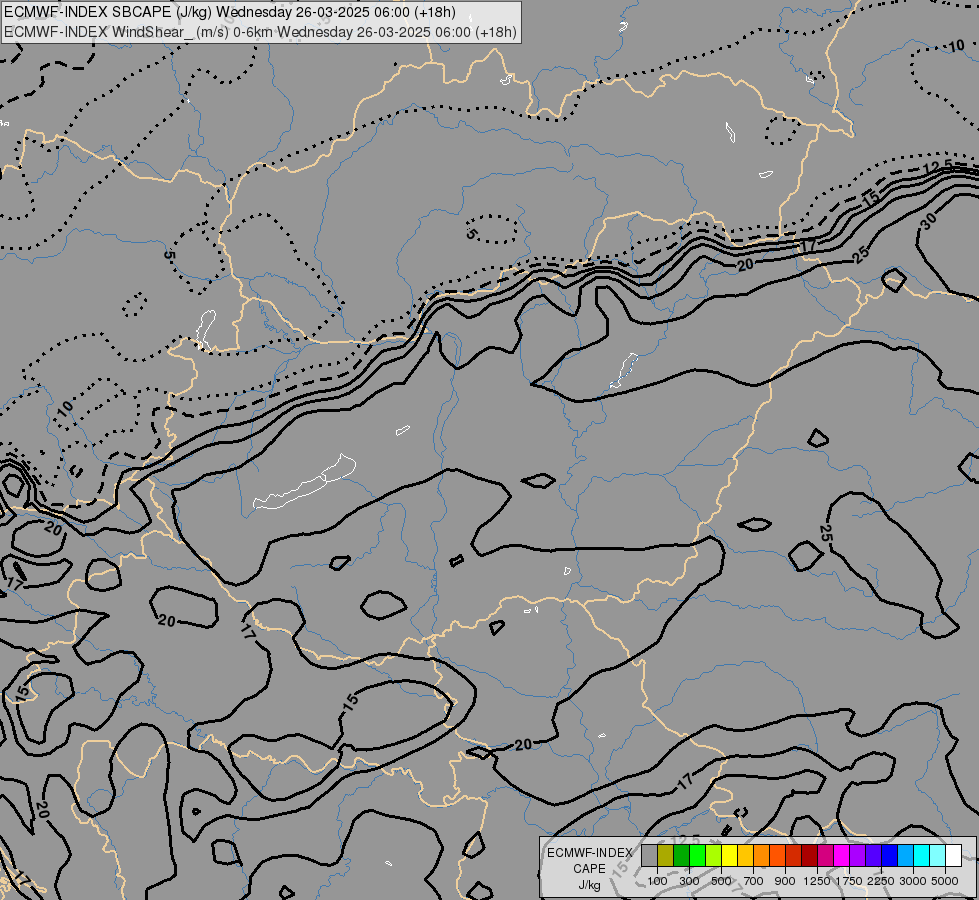Select the amber legend swatch before 700
The height and width of the screenshot is (900, 979).
click(x=745, y=856)
